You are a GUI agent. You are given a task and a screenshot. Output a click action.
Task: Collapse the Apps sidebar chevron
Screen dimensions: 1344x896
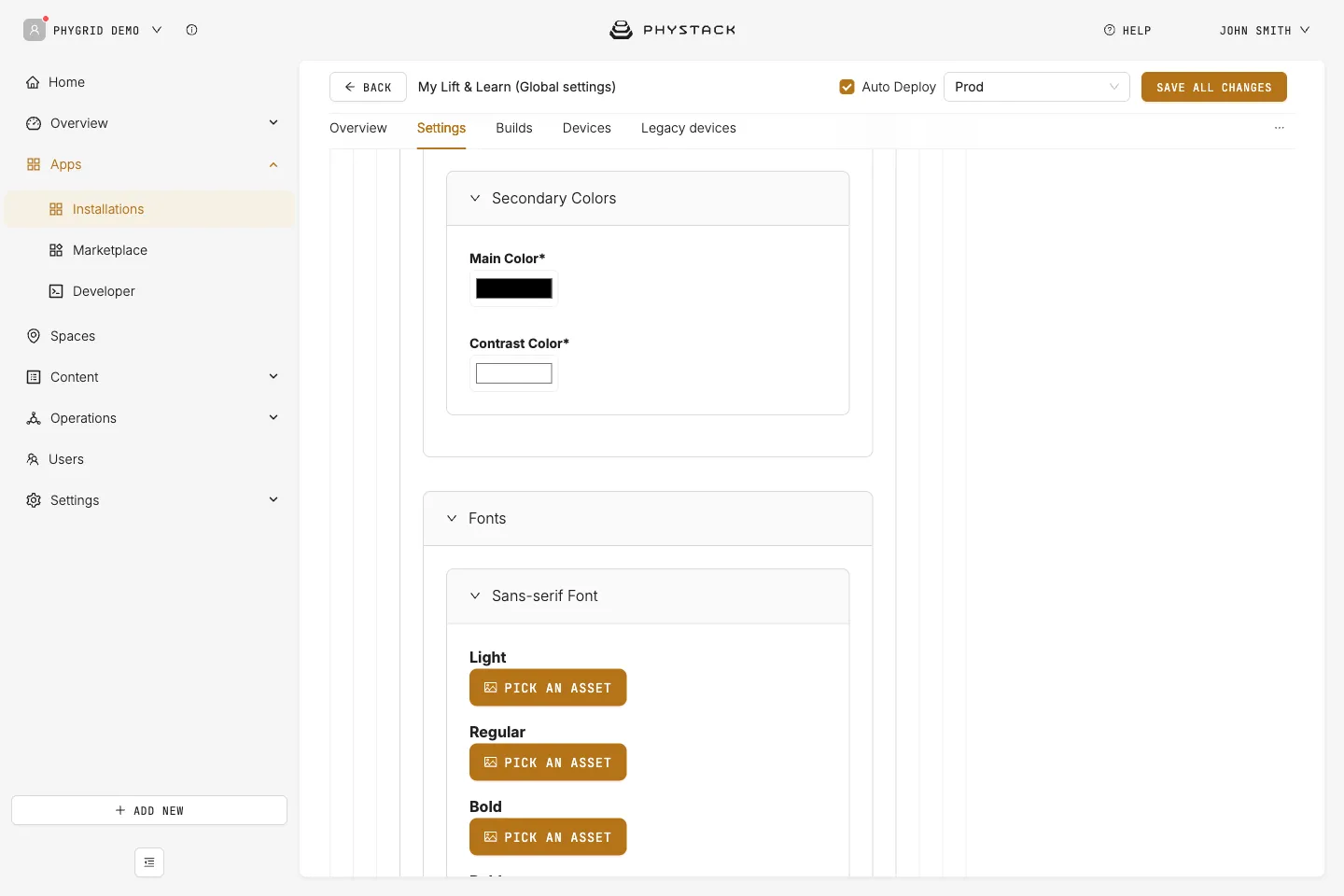point(273,164)
